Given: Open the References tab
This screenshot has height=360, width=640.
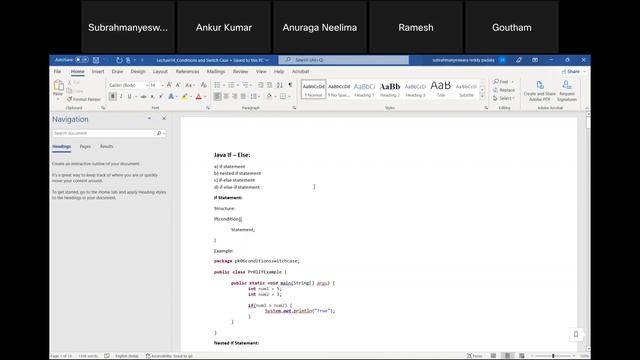Looking at the screenshot, I should point(187,71).
